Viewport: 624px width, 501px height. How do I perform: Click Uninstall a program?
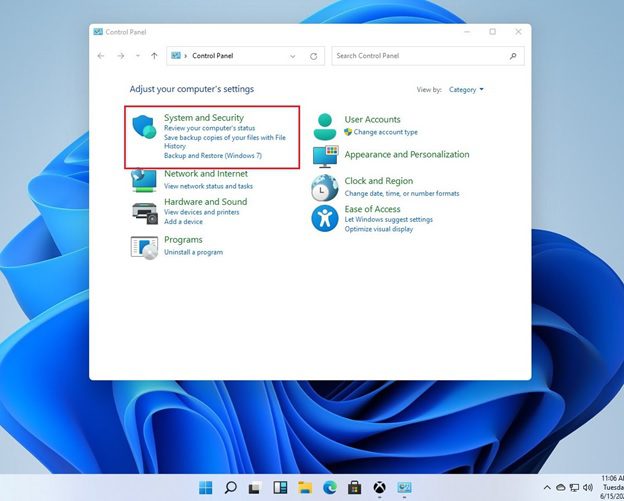(x=193, y=252)
